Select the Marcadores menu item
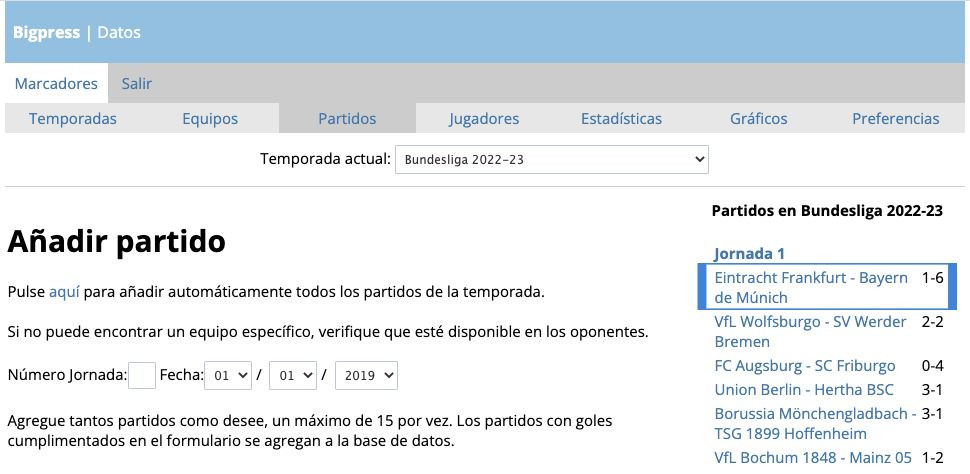The width and height of the screenshot is (970, 474). tap(56, 84)
